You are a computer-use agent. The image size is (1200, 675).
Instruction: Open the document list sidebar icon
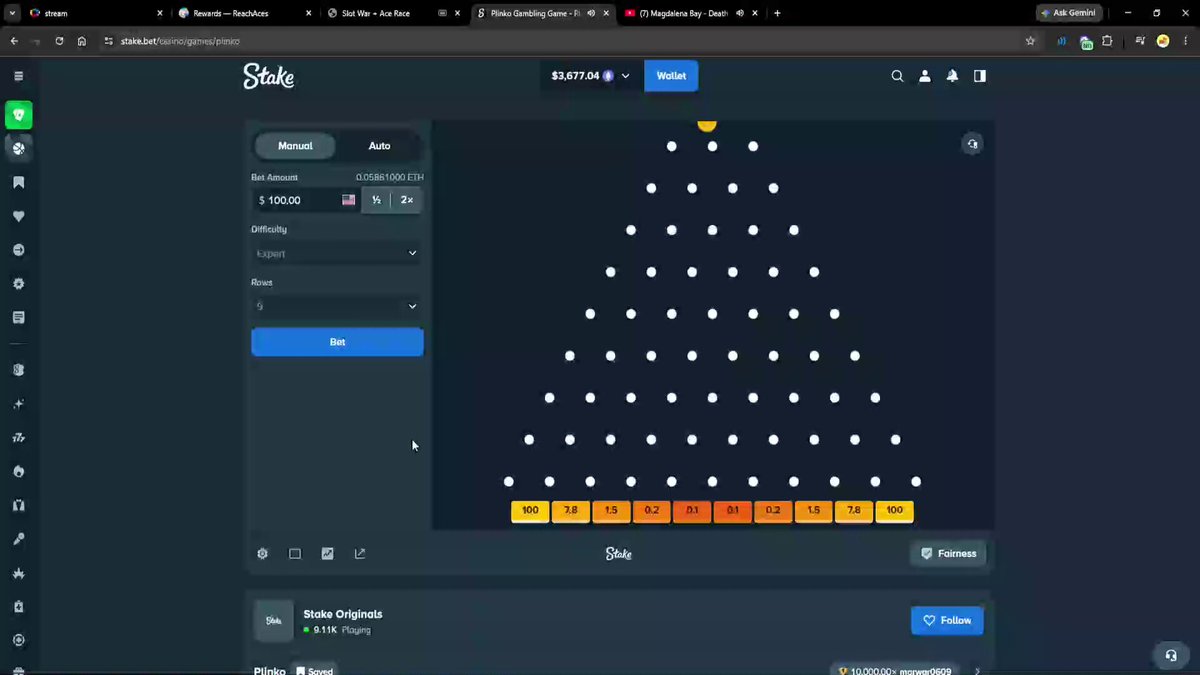coord(18,317)
